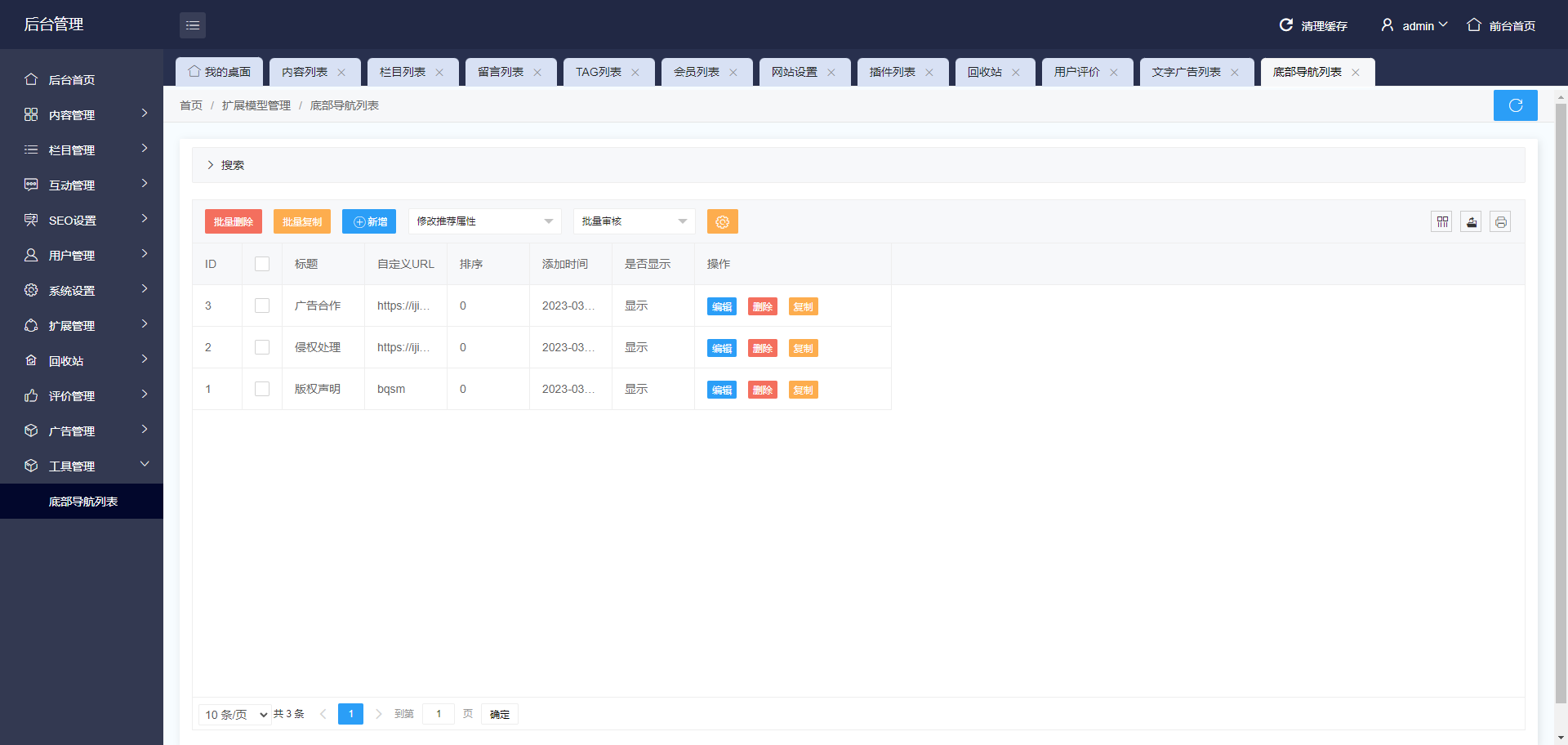Viewport: 1568px width, 745px height.
Task: Expand 扩展管理 sidebar menu
Action: coord(82,325)
